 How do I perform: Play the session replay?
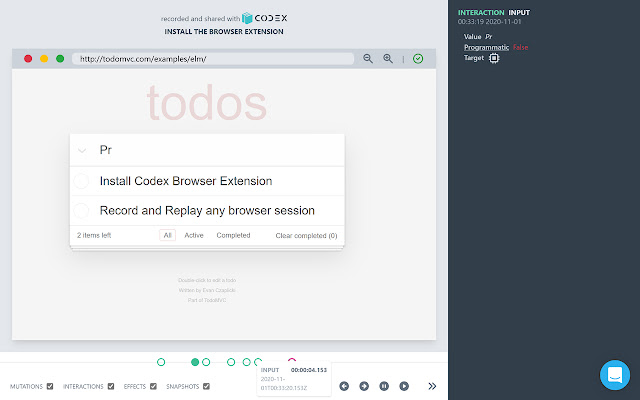(404, 386)
